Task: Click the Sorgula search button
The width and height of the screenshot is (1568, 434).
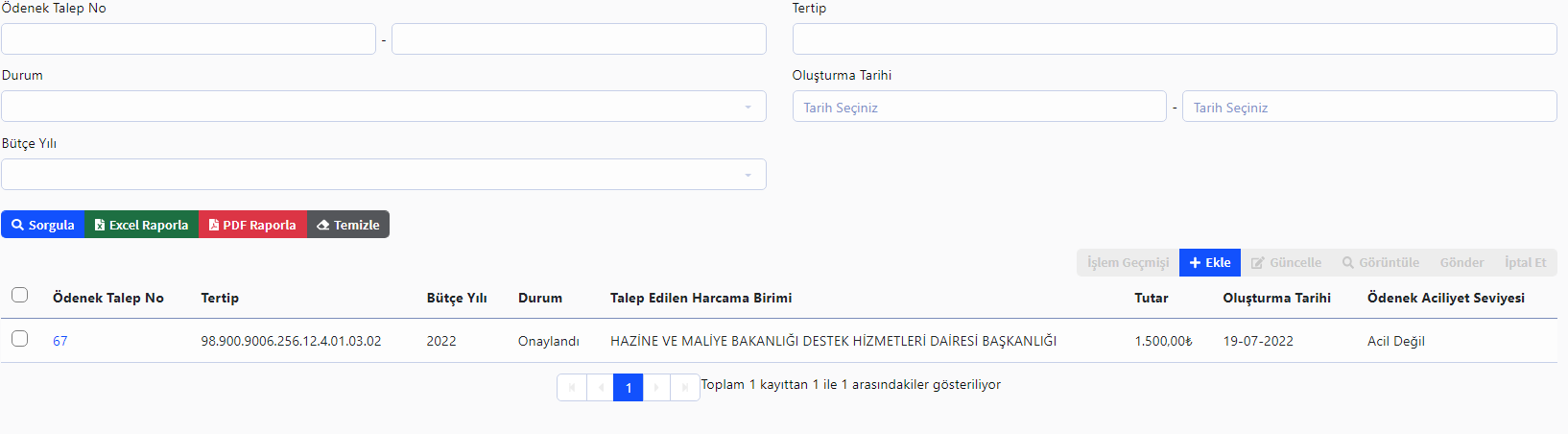Action: point(43,225)
